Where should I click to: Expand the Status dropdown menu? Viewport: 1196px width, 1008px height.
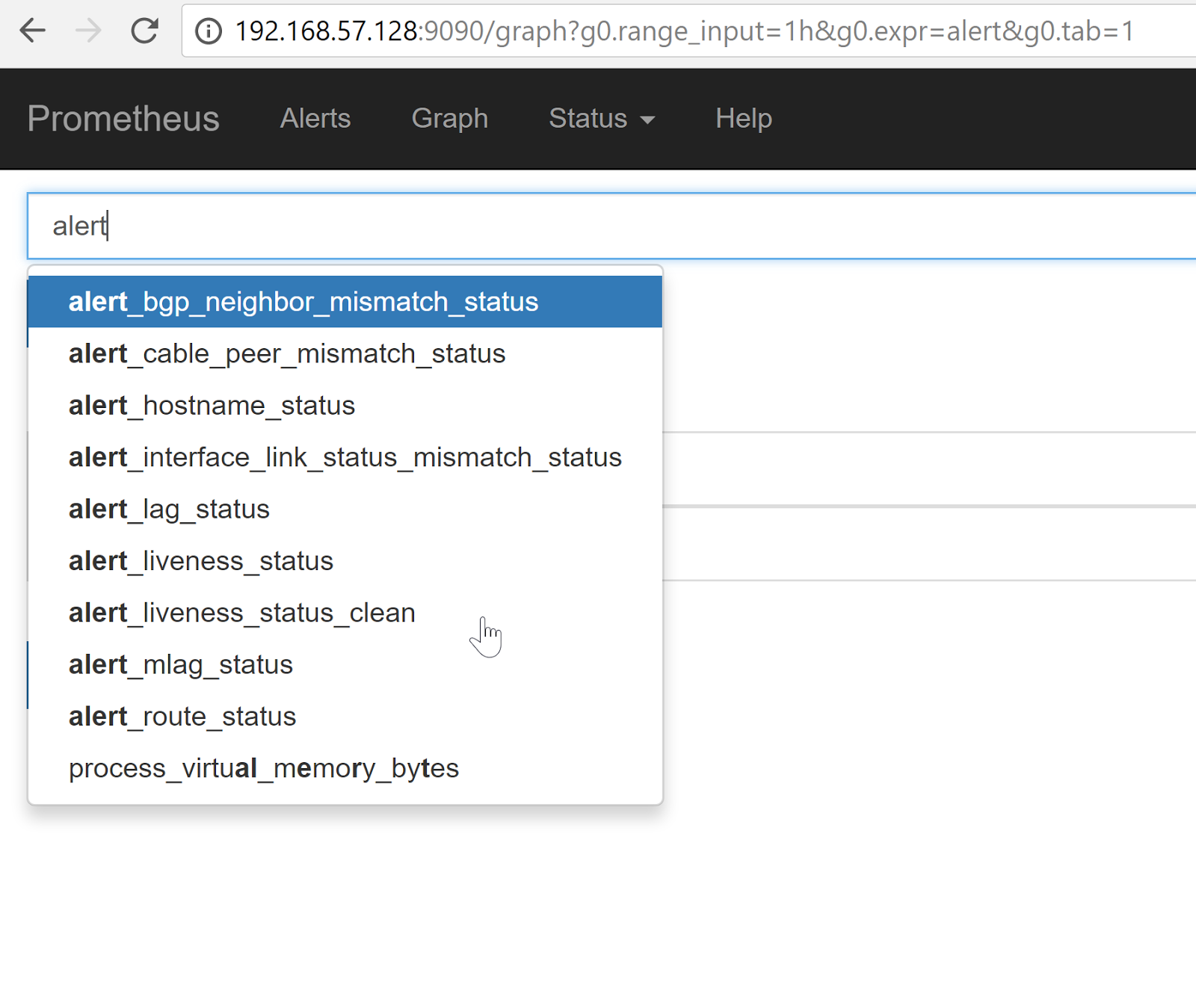click(x=601, y=119)
